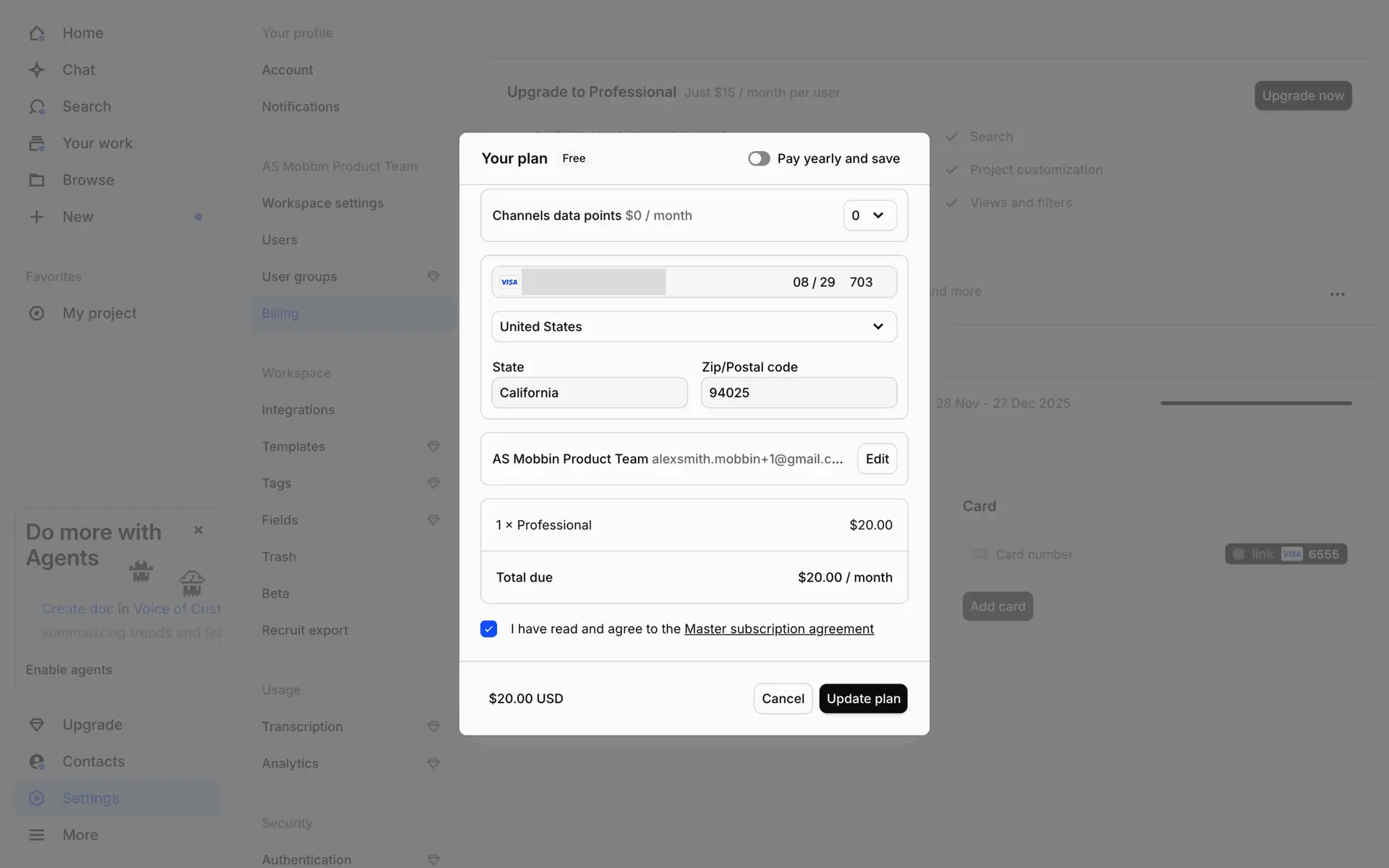Open Your work stack icon
This screenshot has width=1389, height=868.
click(x=37, y=143)
